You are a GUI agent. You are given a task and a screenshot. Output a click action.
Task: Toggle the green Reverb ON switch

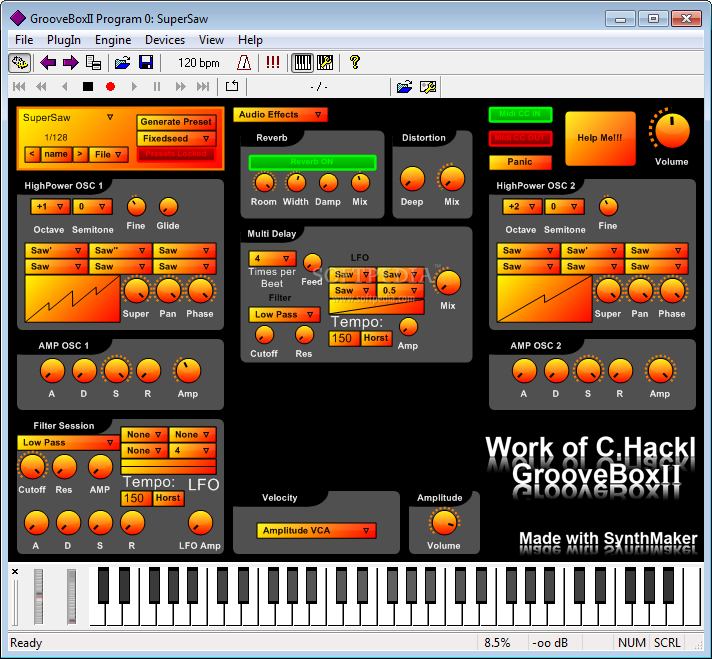(x=312, y=162)
